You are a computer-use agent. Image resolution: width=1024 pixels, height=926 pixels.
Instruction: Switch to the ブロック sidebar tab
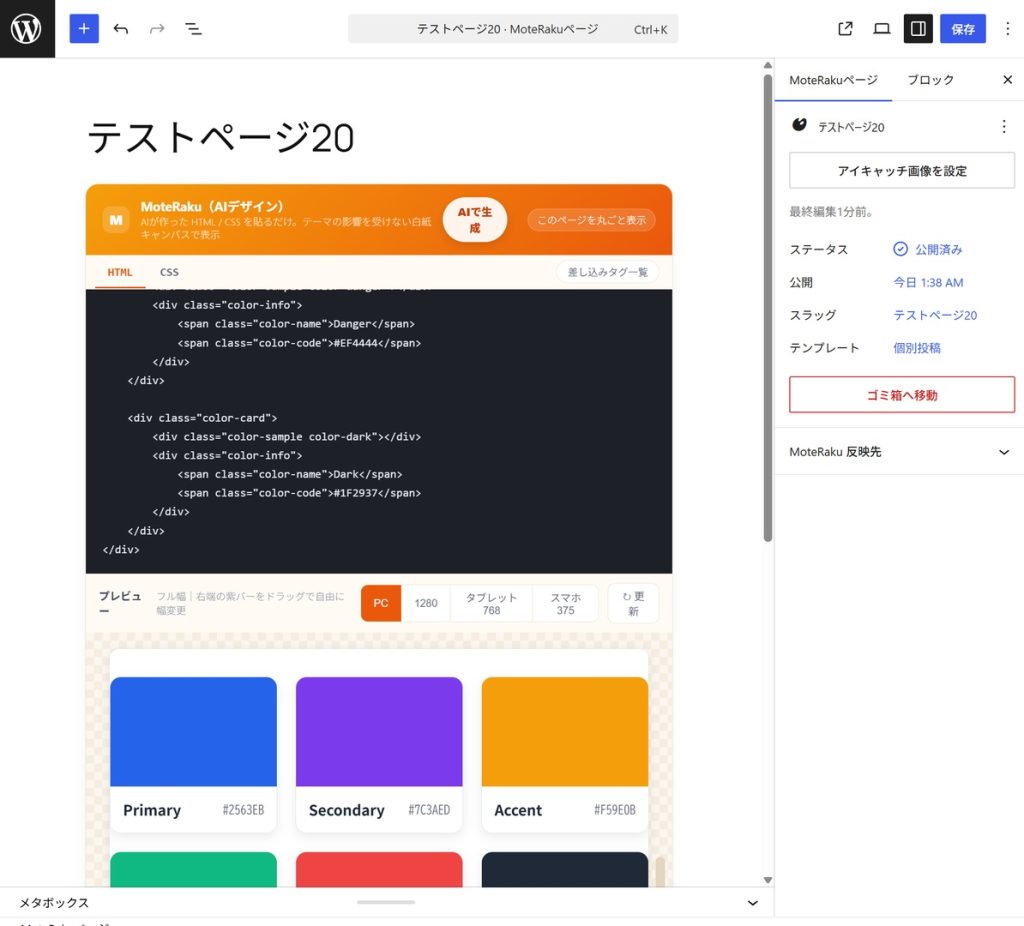point(930,80)
